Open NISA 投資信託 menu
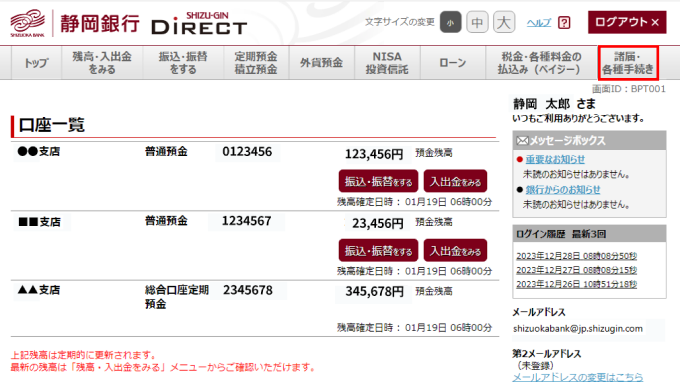680x382 pixels. 387,63
